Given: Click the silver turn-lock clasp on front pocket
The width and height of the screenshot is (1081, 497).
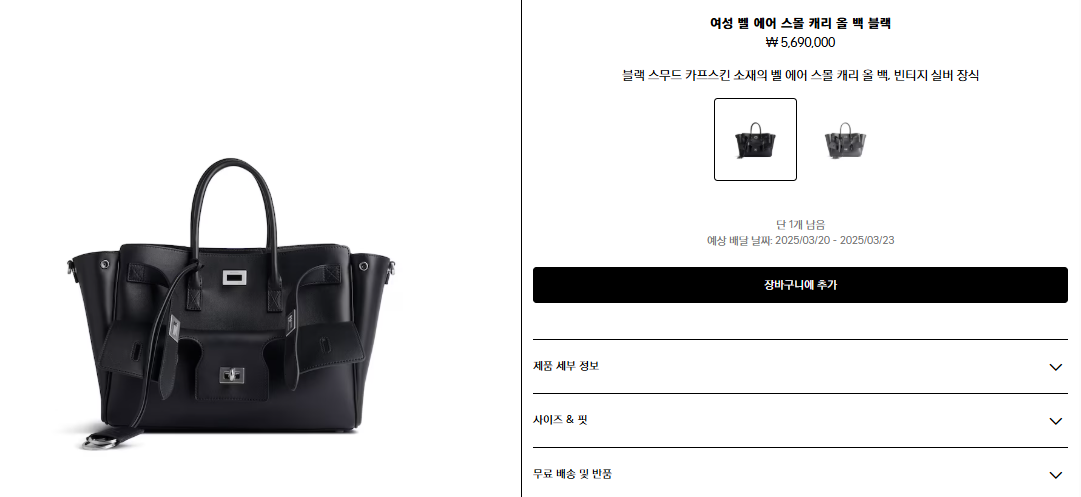Looking at the screenshot, I should [232, 375].
